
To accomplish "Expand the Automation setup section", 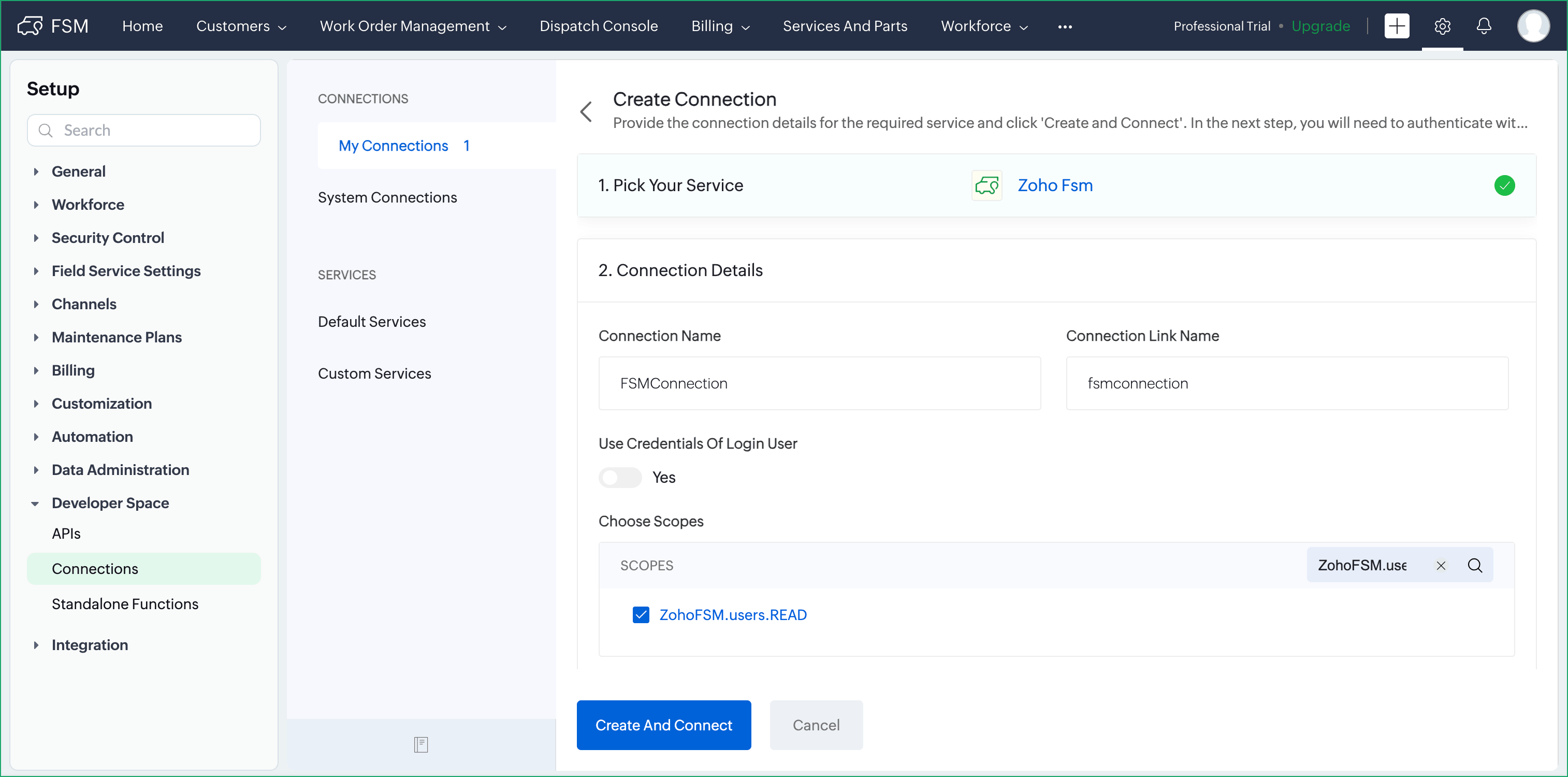I will pos(92,437).
